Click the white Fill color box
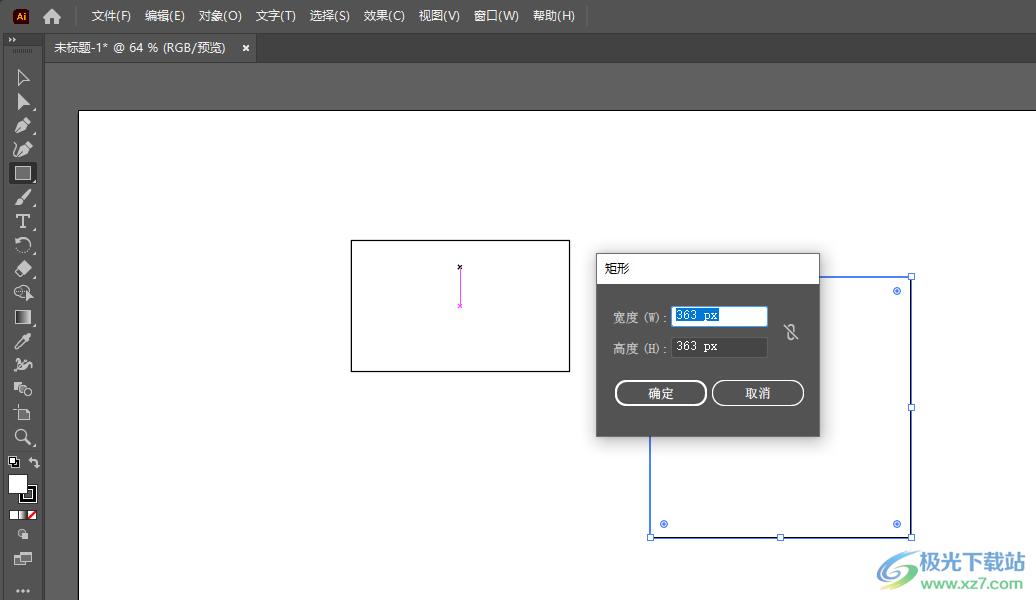This screenshot has height=600, width=1036. tap(17, 483)
